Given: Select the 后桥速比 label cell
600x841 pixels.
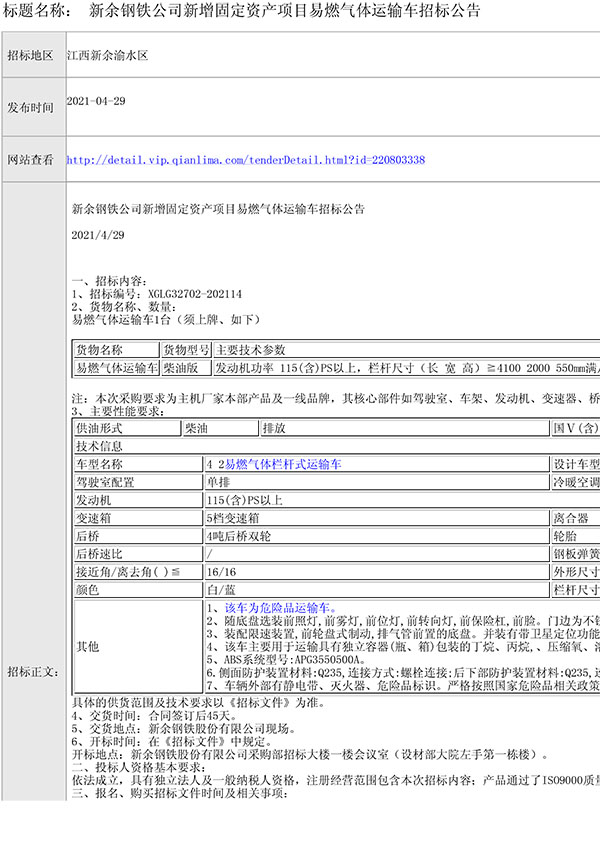Looking at the screenshot, I should tap(138, 554).
